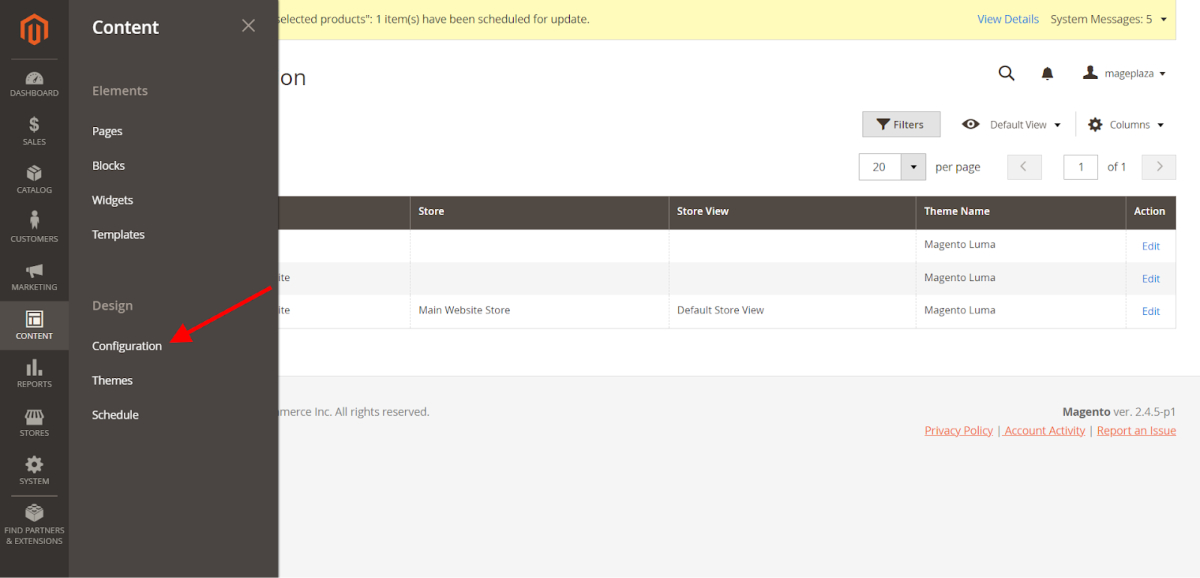Screen dimensions: 1200x578
Task: Open the notifications bell
Action: click(x=1047, y=73)
